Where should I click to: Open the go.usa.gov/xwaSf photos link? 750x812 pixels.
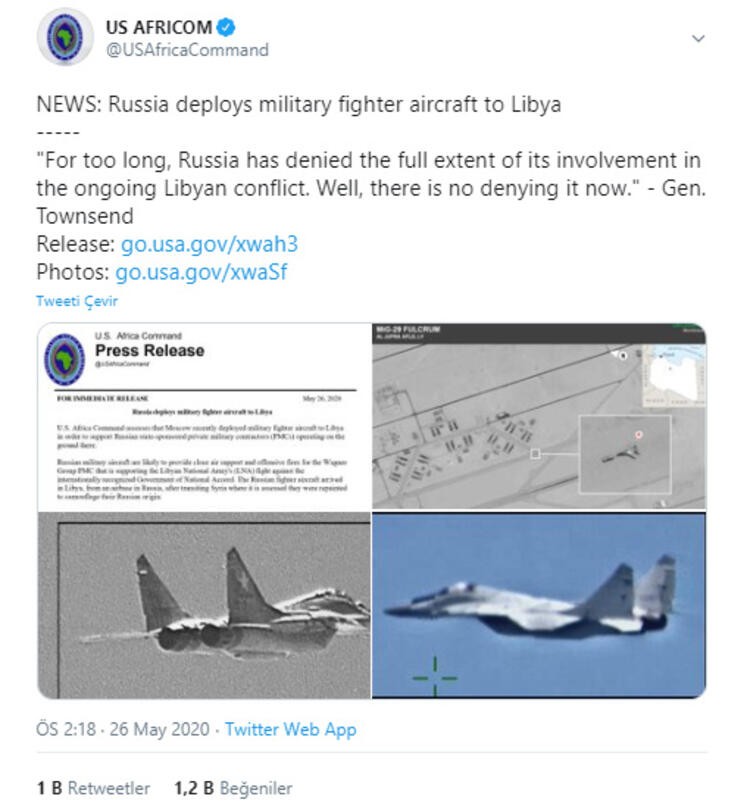201,272
